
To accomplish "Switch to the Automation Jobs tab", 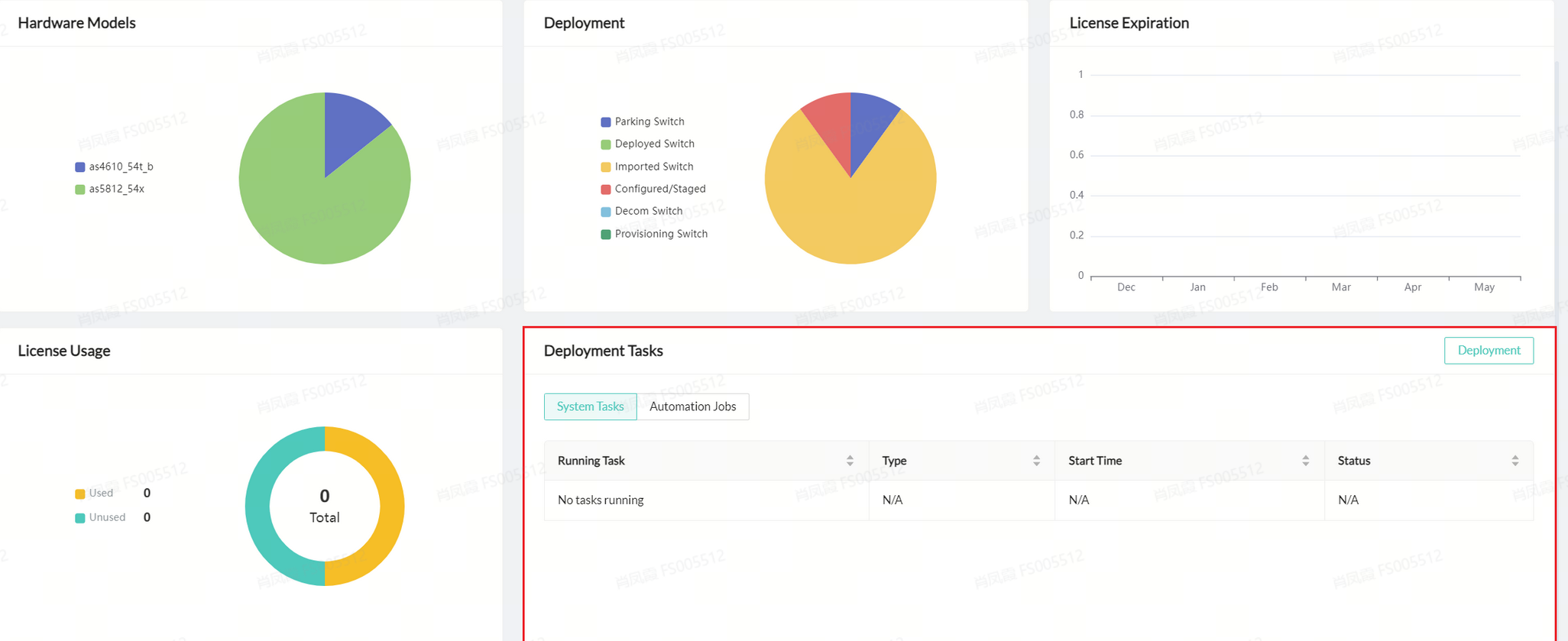I will pos(692,406).
